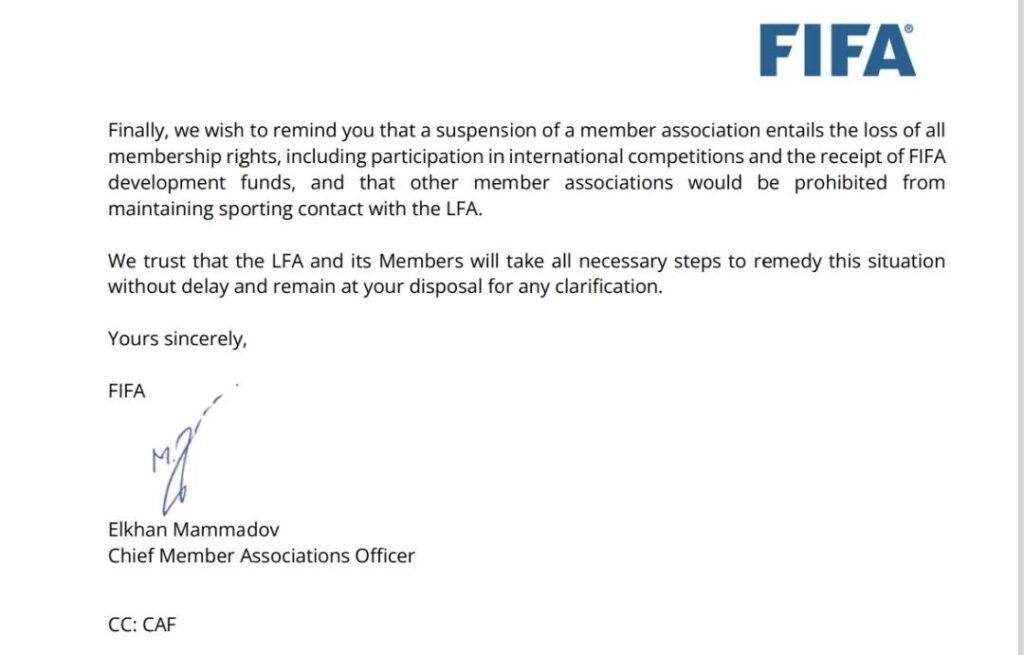Click the Yours sincerely closing
Viewport: 1024px width, 655px height.
point(177,339)
